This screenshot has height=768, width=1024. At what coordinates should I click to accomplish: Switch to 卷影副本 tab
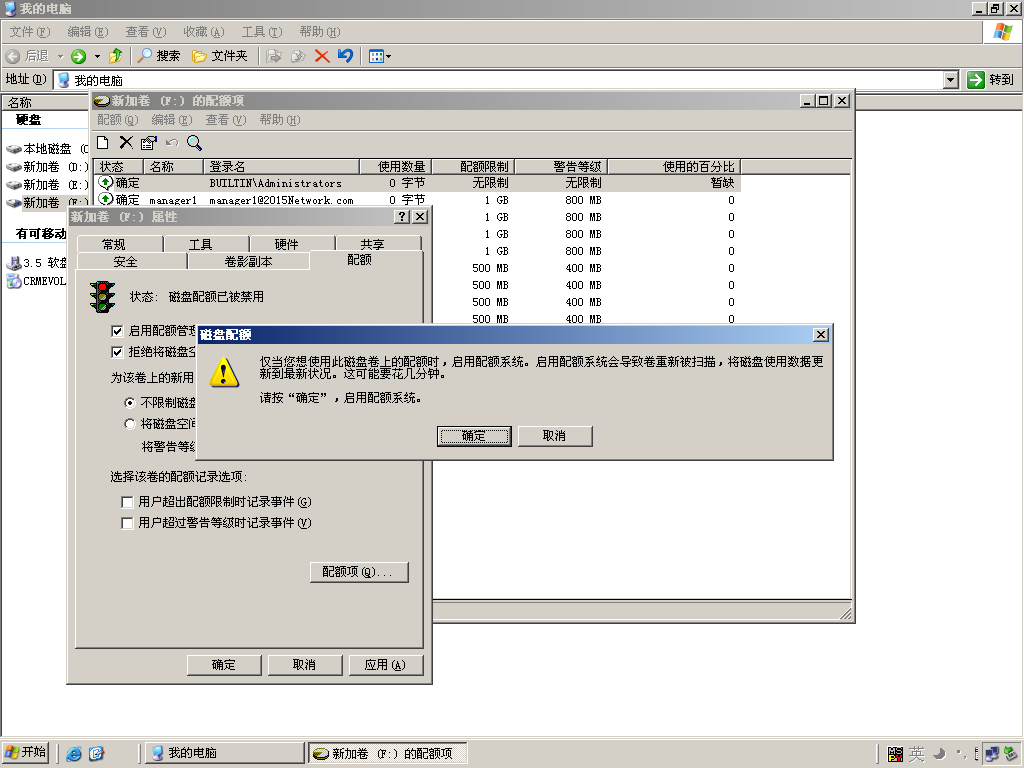click(x=248, y=262)
